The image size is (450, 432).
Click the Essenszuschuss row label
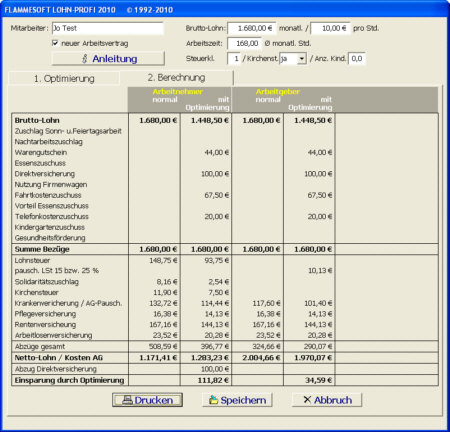(40, 163)
